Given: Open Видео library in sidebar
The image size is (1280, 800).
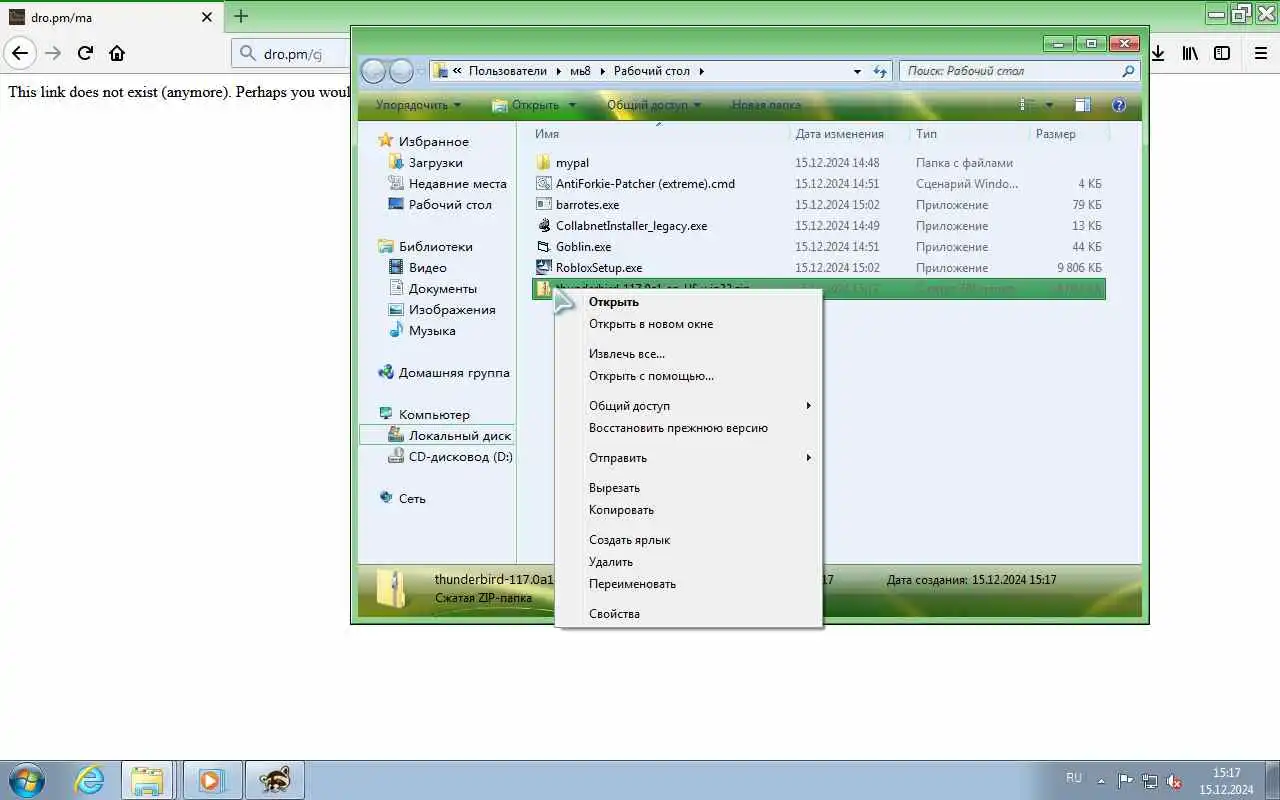Looking at the screenshot, I should click(x=427, y=268).
